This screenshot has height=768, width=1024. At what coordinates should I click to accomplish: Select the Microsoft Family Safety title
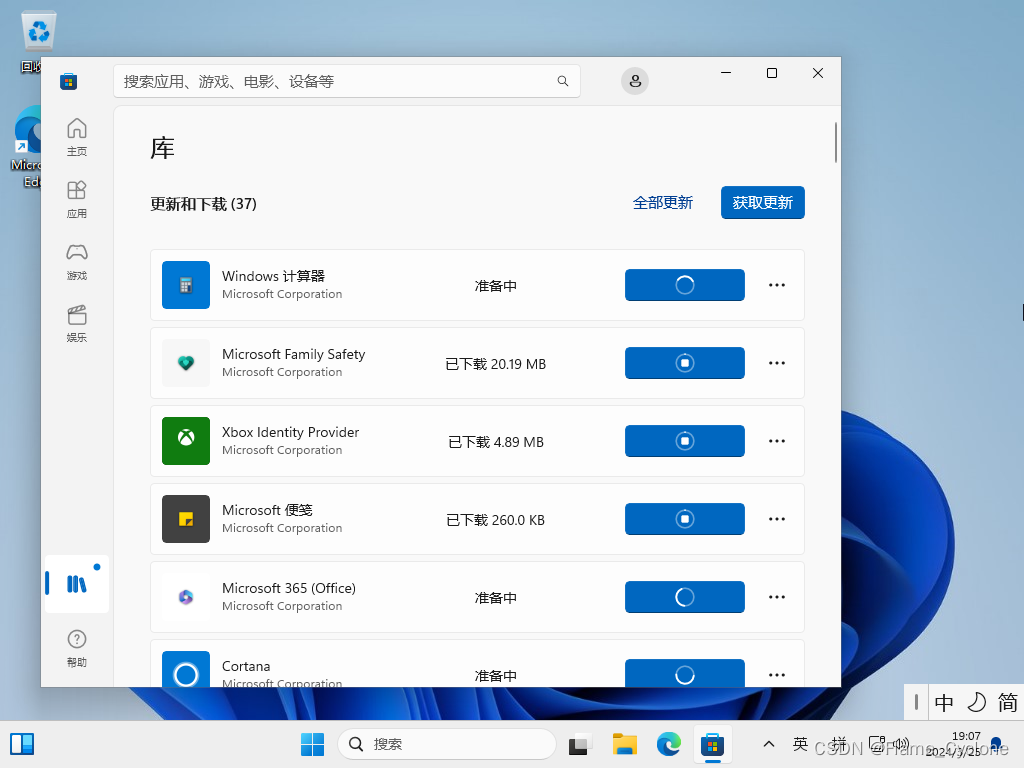pyautogui.click(x=293, y=354)
